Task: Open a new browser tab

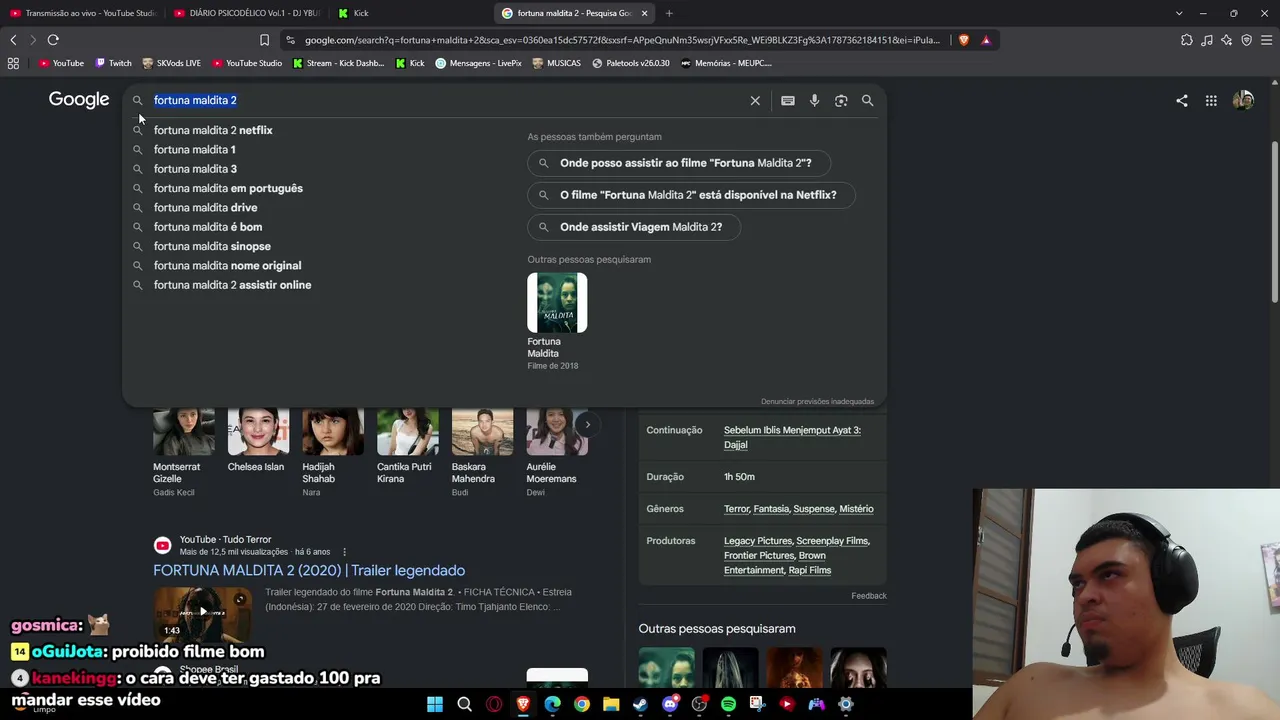Action: [x=669, y=13]
